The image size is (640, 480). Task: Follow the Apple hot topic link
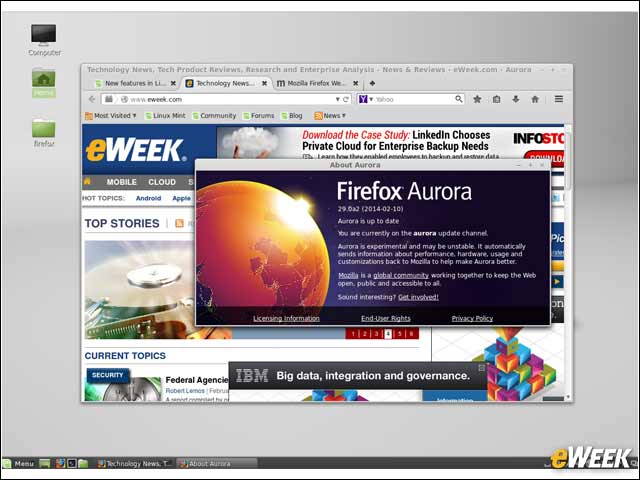[x=181, y=198]
